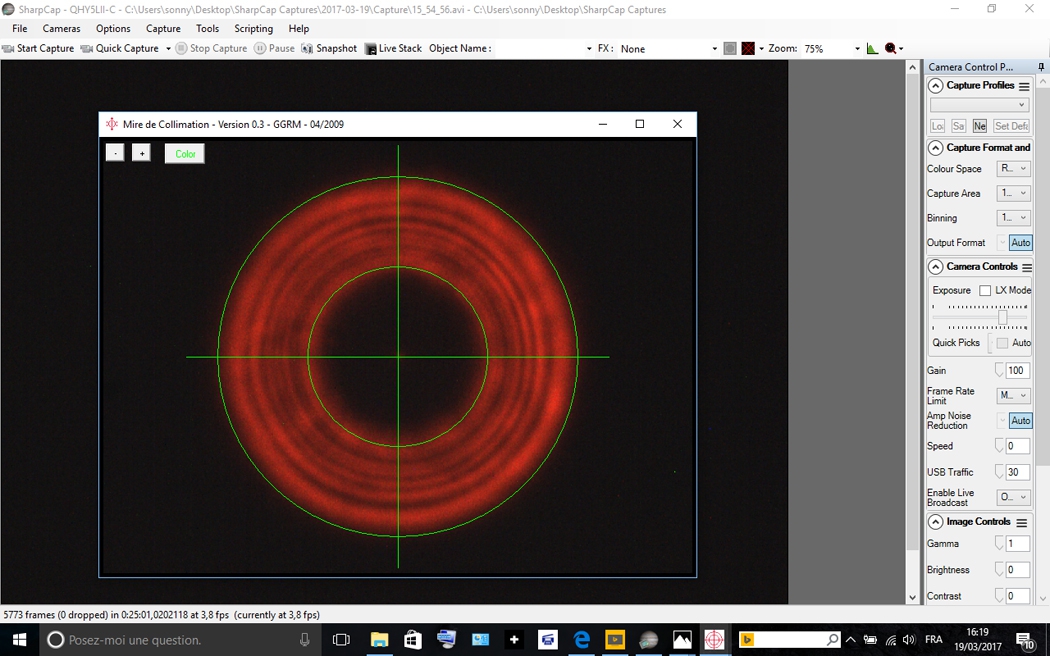Open the Capture Profiles combo box
The image size is (1050, 656).
point(980,104)
